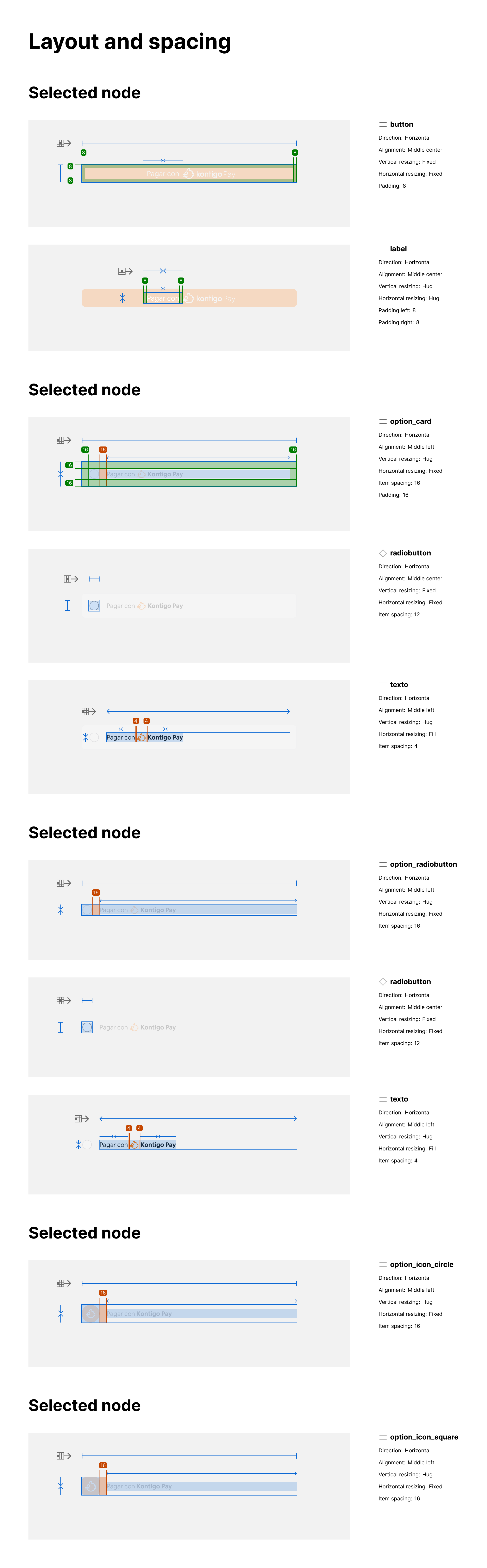Click the frame icon beside 'option_icon_square'
The width and height of the screenshot is (487, 1568).
(x=382, y=1437)
